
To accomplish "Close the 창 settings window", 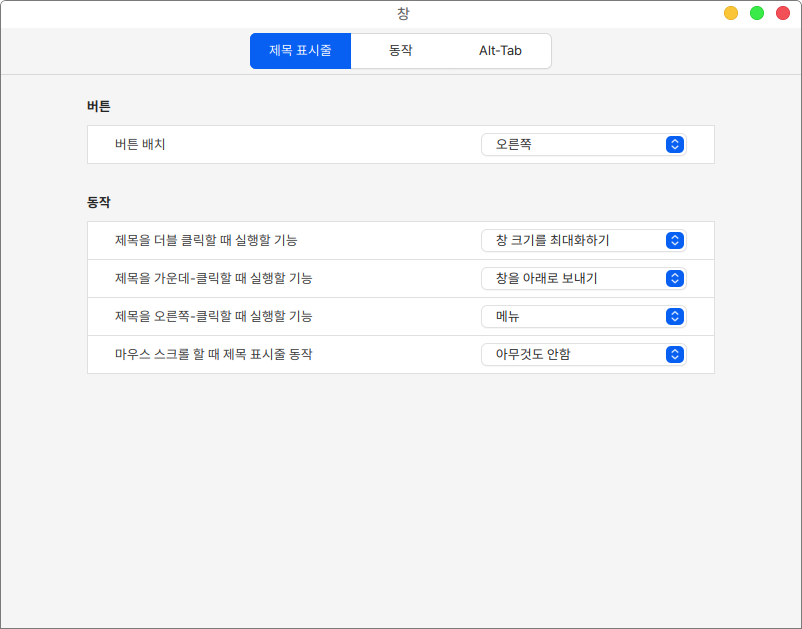I will tap(783, 13).
